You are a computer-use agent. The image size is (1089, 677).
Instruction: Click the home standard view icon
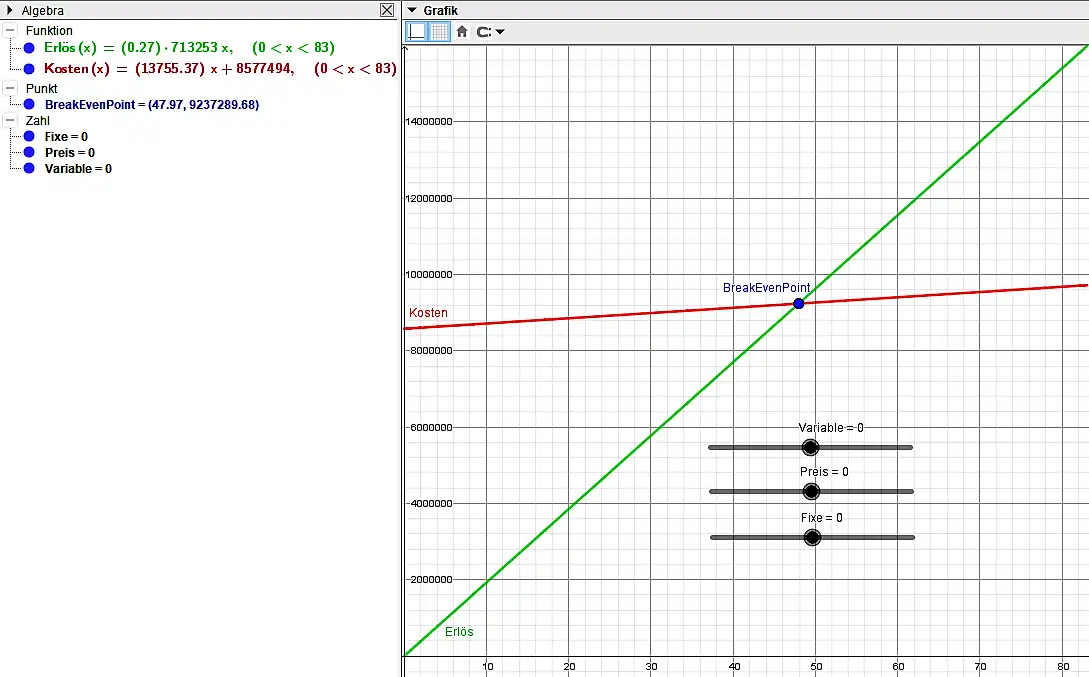pyautogui.click(x=462, y=32)
